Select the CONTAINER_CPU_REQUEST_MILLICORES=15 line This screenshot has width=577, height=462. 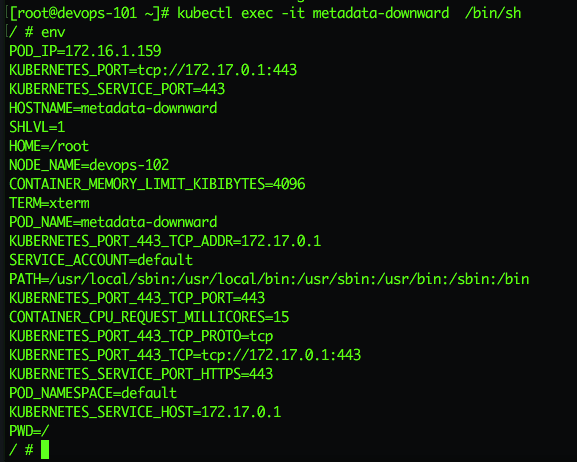coord(149,317)
